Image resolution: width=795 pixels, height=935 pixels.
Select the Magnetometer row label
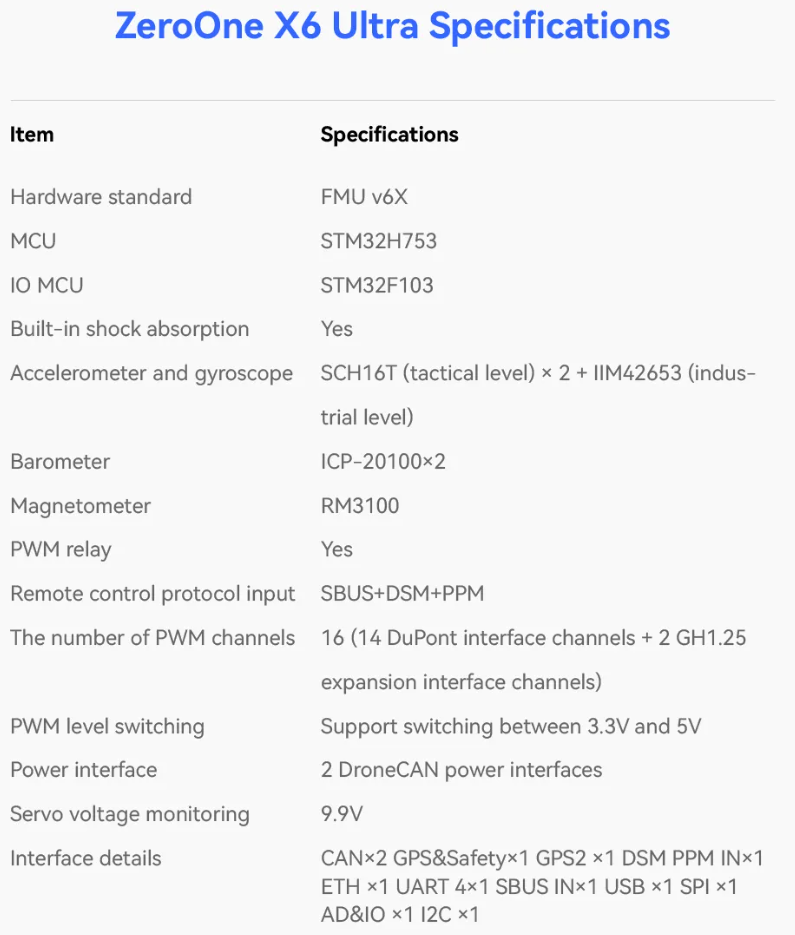pyautogui.click(x=80, y=505)
